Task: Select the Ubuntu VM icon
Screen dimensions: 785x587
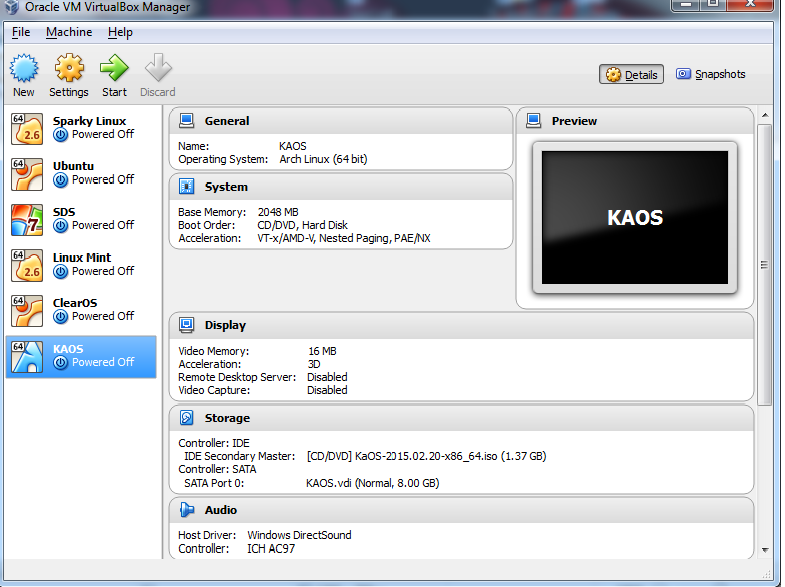Action: pyautogui.click(x=27, y=174)
